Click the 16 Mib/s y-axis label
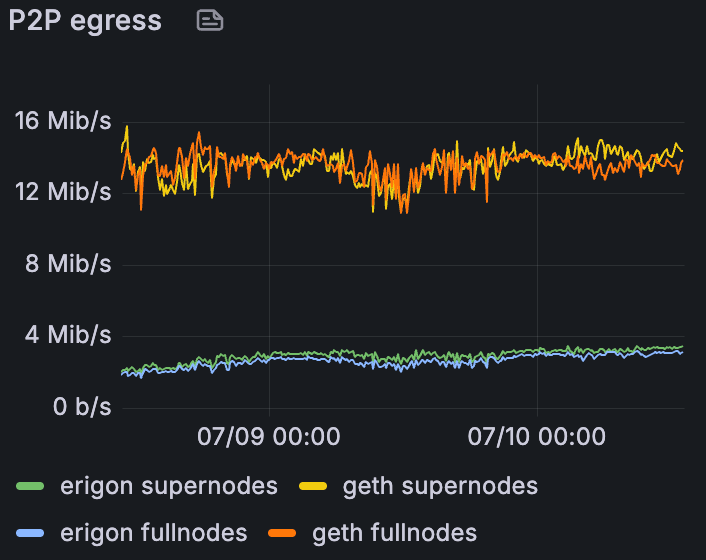Viewport: 706px width, 560px height. point(62,121)
